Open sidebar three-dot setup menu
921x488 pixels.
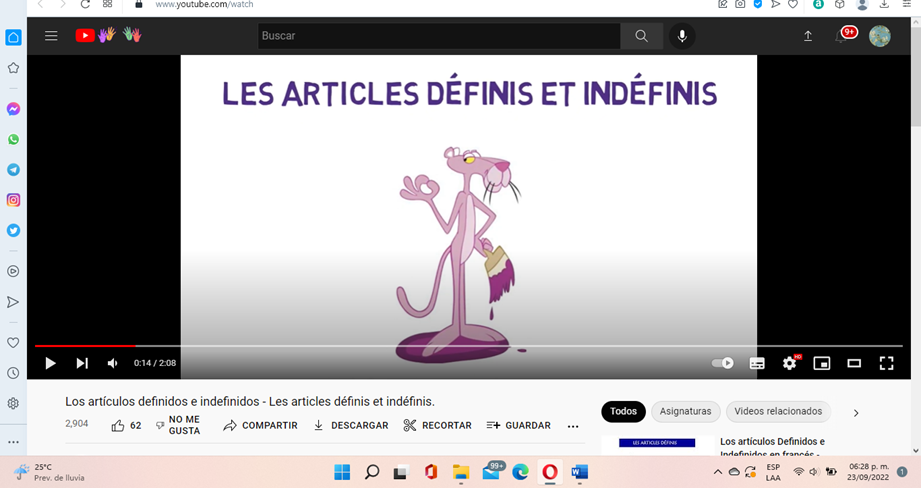[x=13, y=442]
